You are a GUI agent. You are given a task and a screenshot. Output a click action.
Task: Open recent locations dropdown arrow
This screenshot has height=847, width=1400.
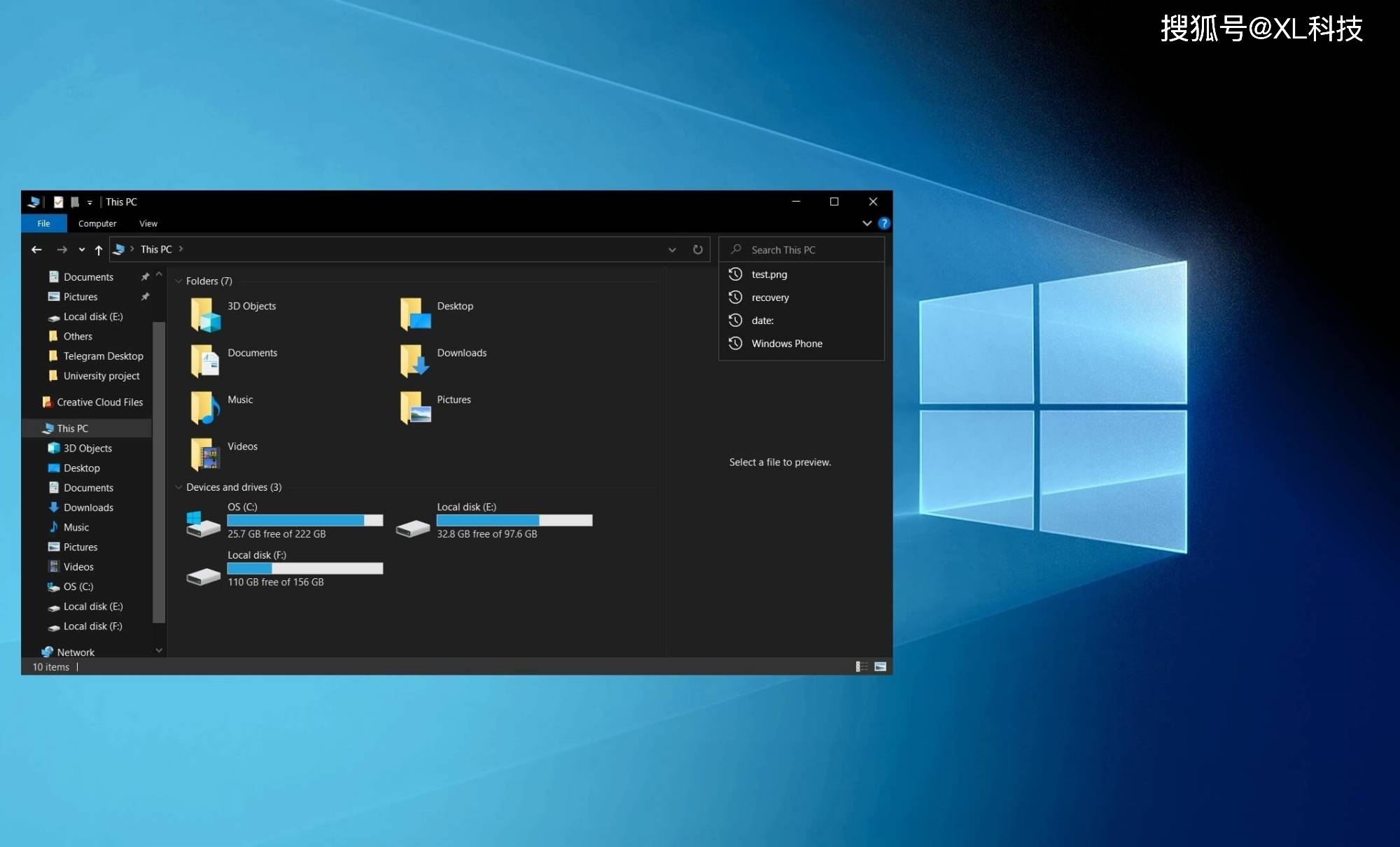(82, 250)
